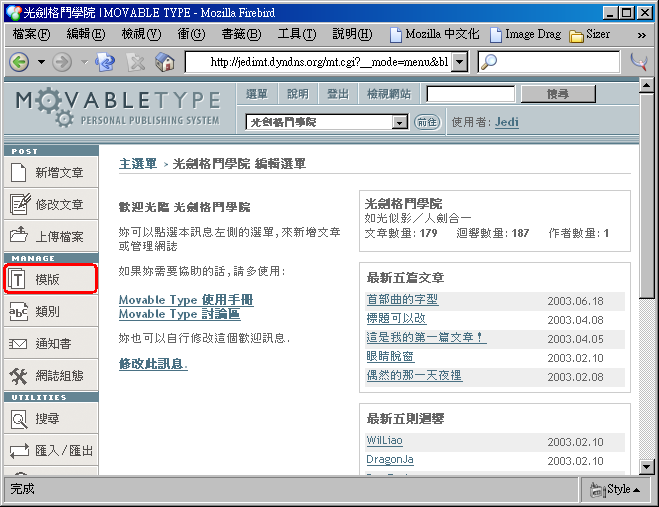
Task: Click the Movable Type header search field
Action: click(x=471, y=94)
